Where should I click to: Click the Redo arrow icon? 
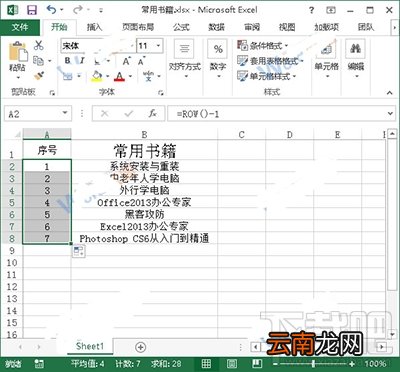pos(78,10)
